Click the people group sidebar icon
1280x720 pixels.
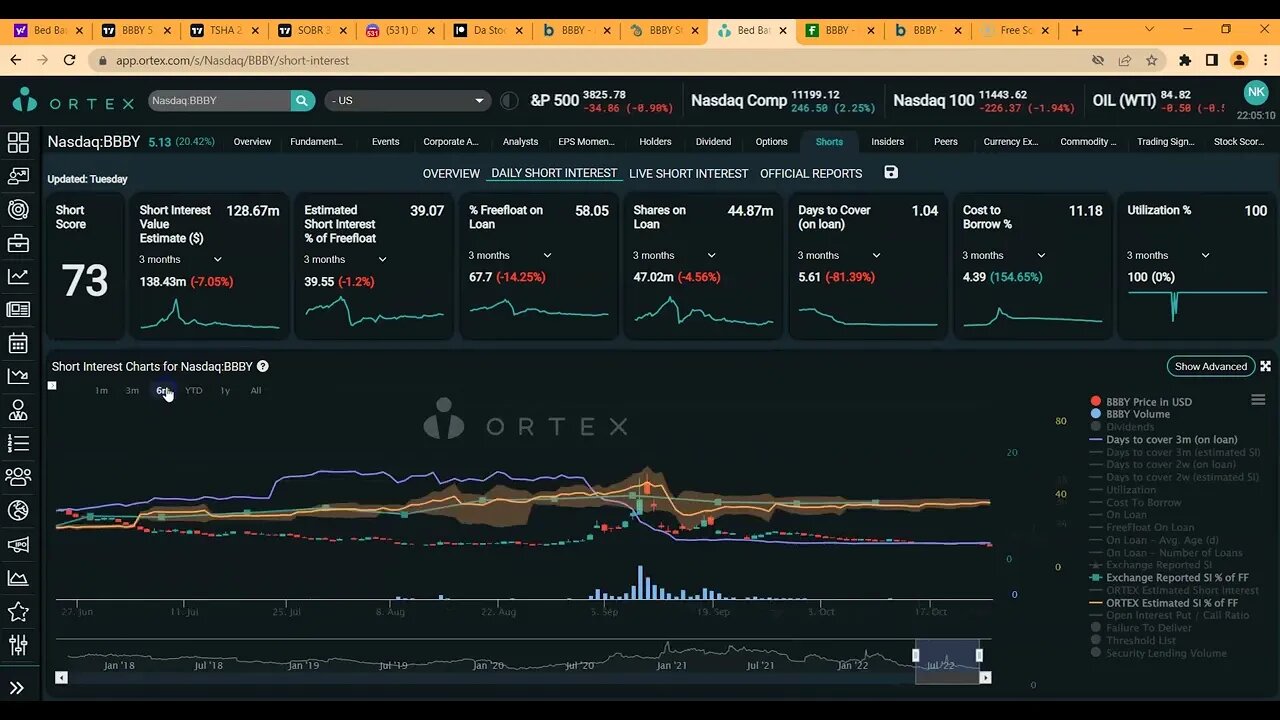[x=18, y=477]
